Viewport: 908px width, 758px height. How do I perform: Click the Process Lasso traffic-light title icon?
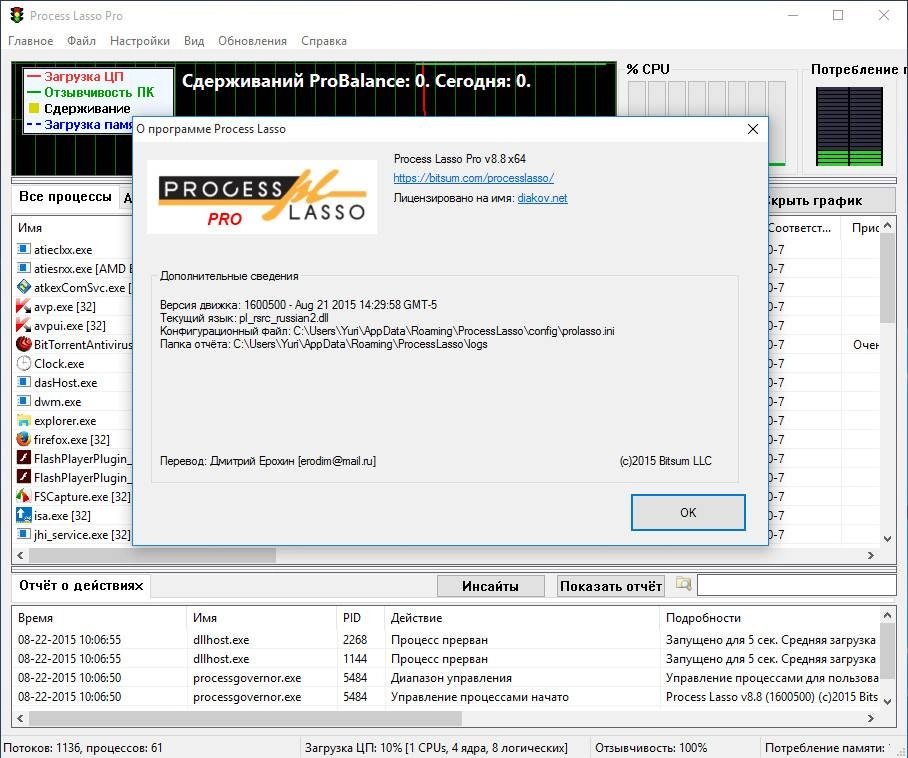[17, 15]
